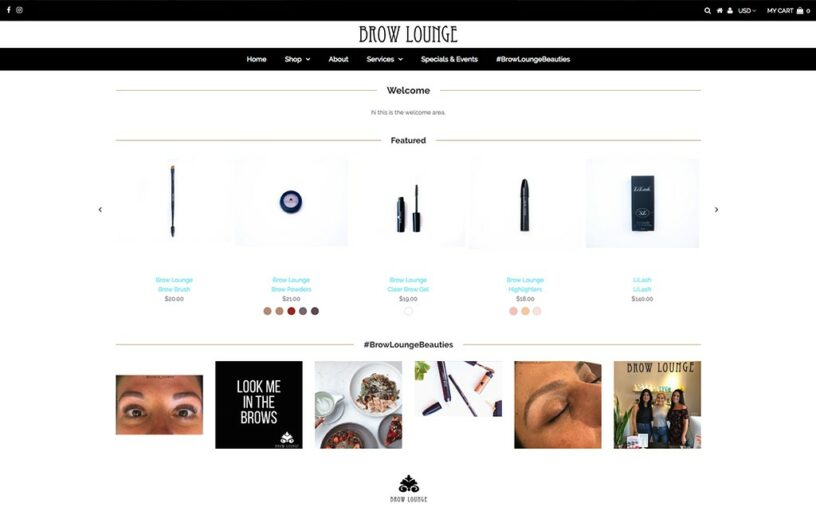The width and height of the screenshot is (816, 507).
Task: Open the Facebook page icon
Action: coord(8,10)
